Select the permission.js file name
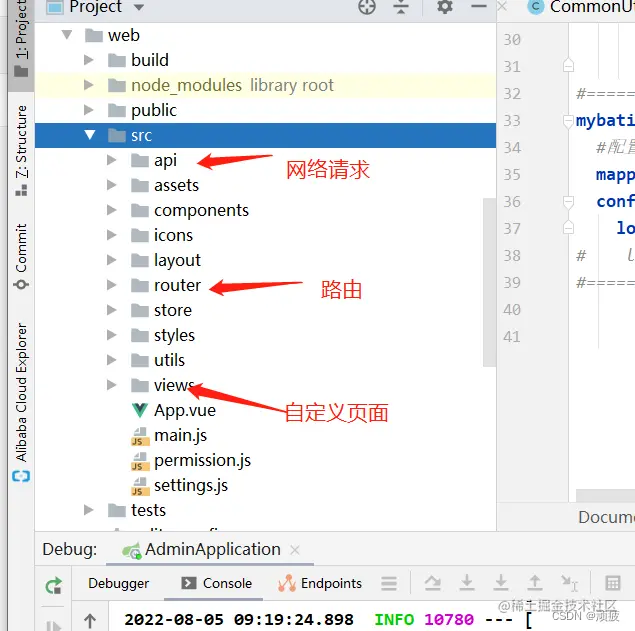Screen dimensions: 635x631 202,461
